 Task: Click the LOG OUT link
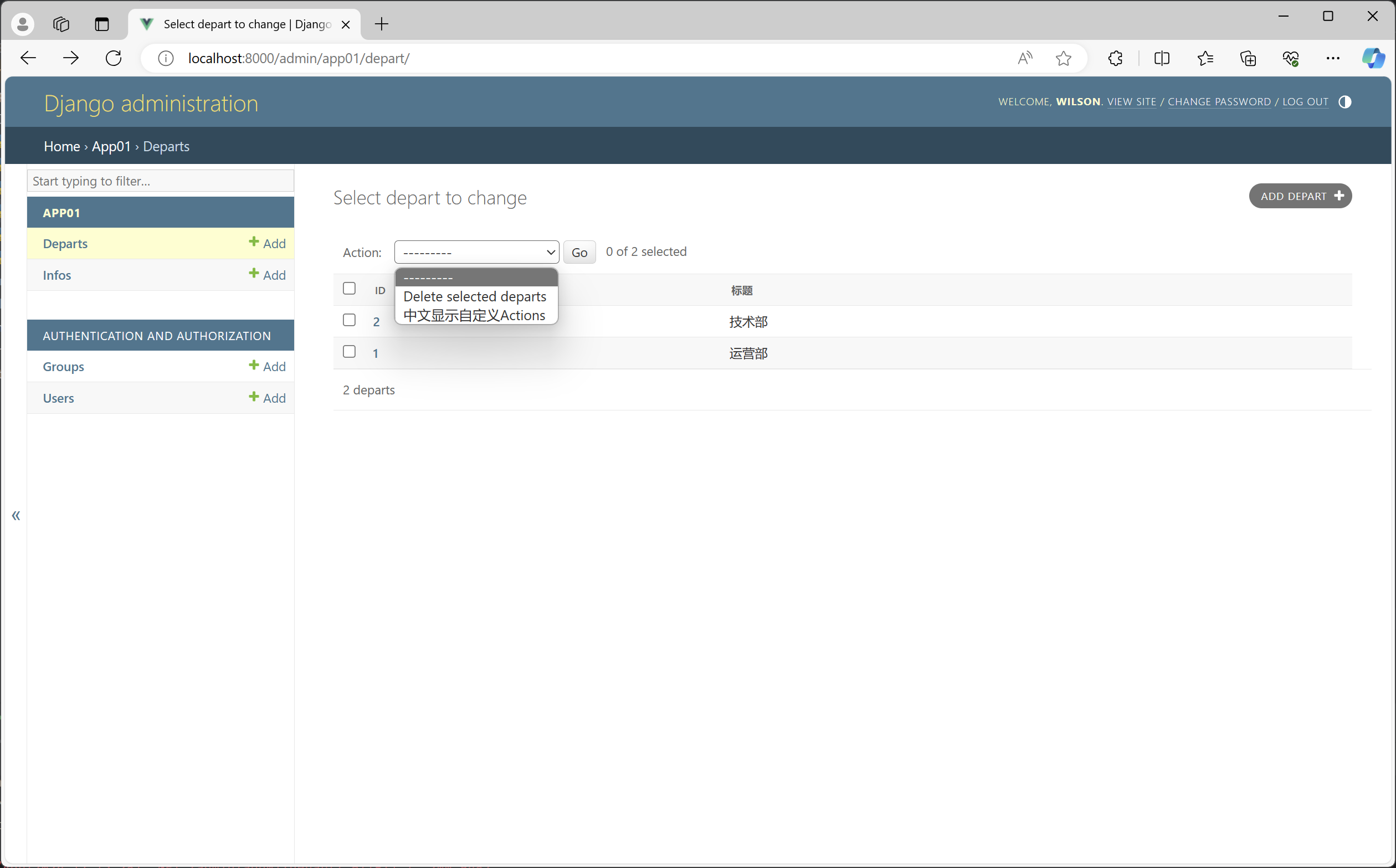click(x=1305, y=101)
